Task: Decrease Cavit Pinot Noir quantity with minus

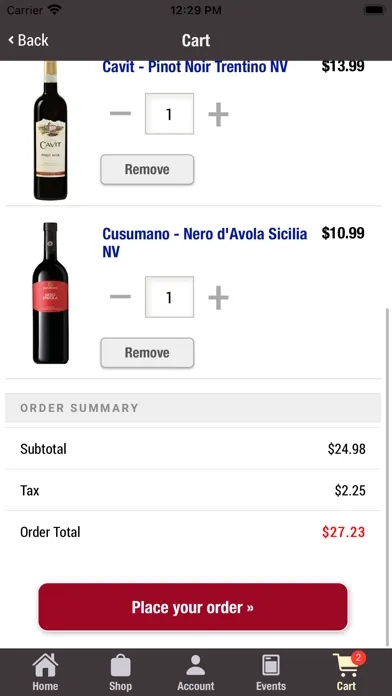Action: click(120, 114)
